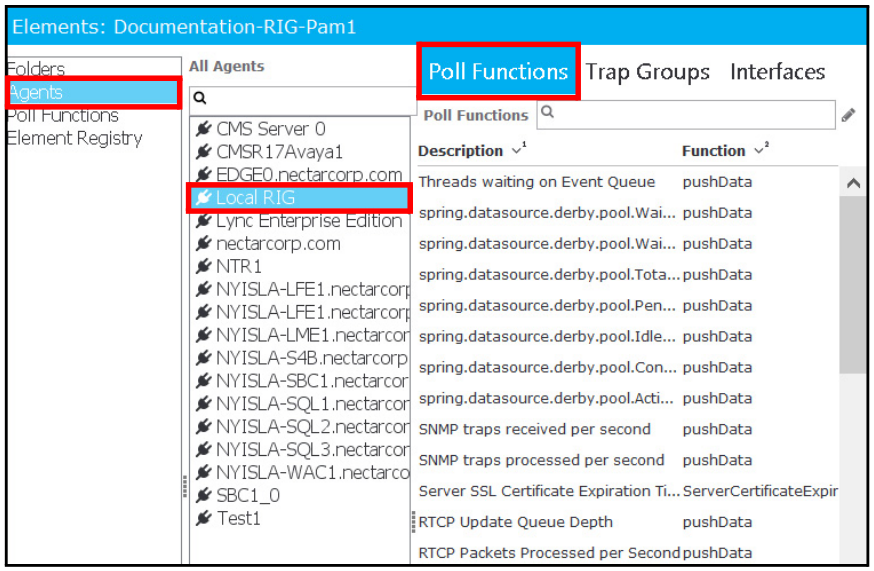Viewport: 874px width, 571px height.
Task: Select the NYISLA-LME1 agent
Action: point(300,335)
